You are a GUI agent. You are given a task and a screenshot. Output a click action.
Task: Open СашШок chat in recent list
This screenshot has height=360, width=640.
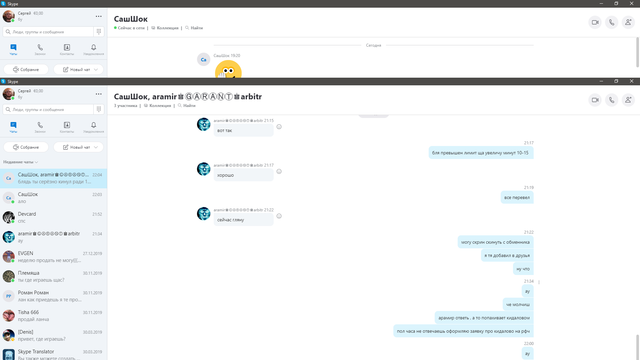click(53, 198)
